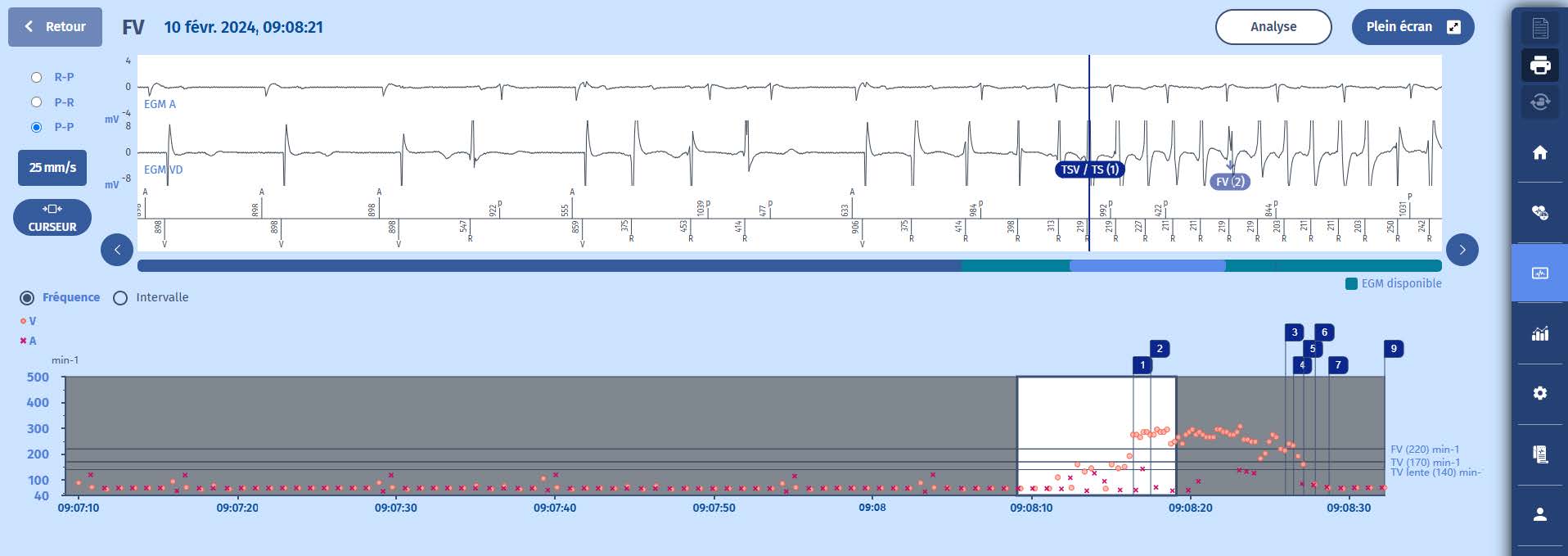
Task: Open the settings gear in sidebar
Action: [1539, 394]
